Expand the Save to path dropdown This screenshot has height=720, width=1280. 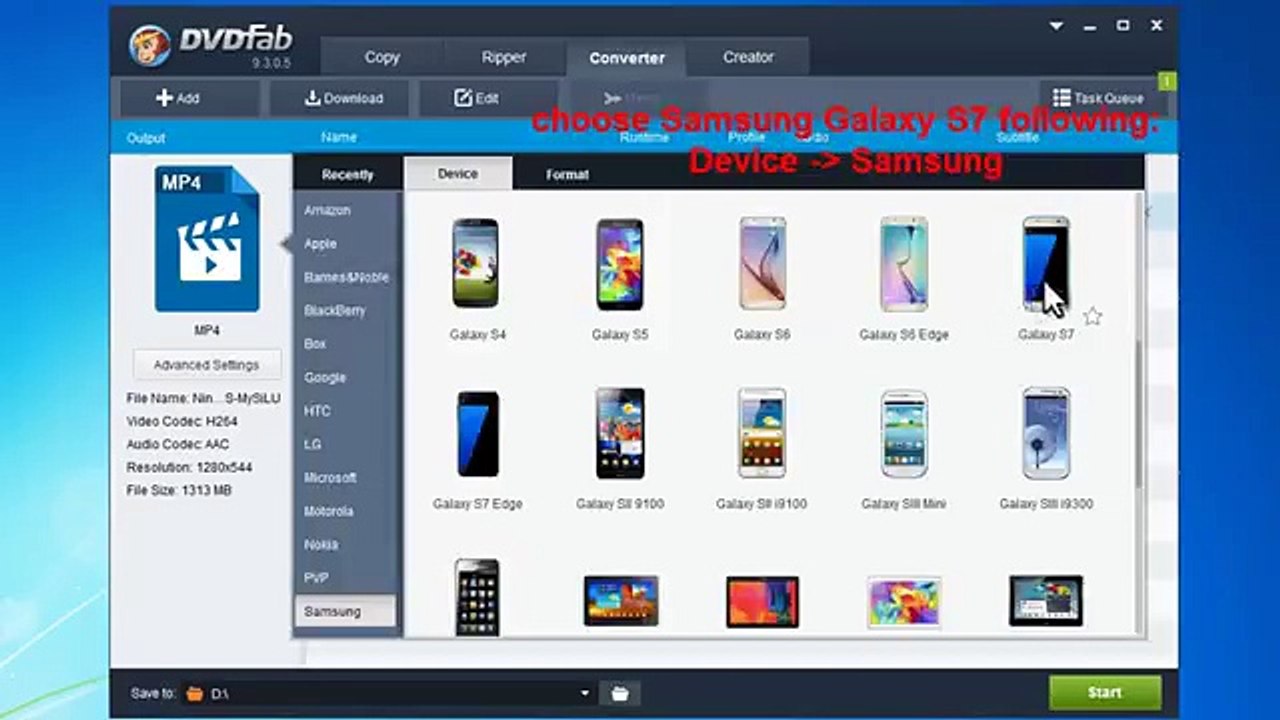(x=585, y=693)
